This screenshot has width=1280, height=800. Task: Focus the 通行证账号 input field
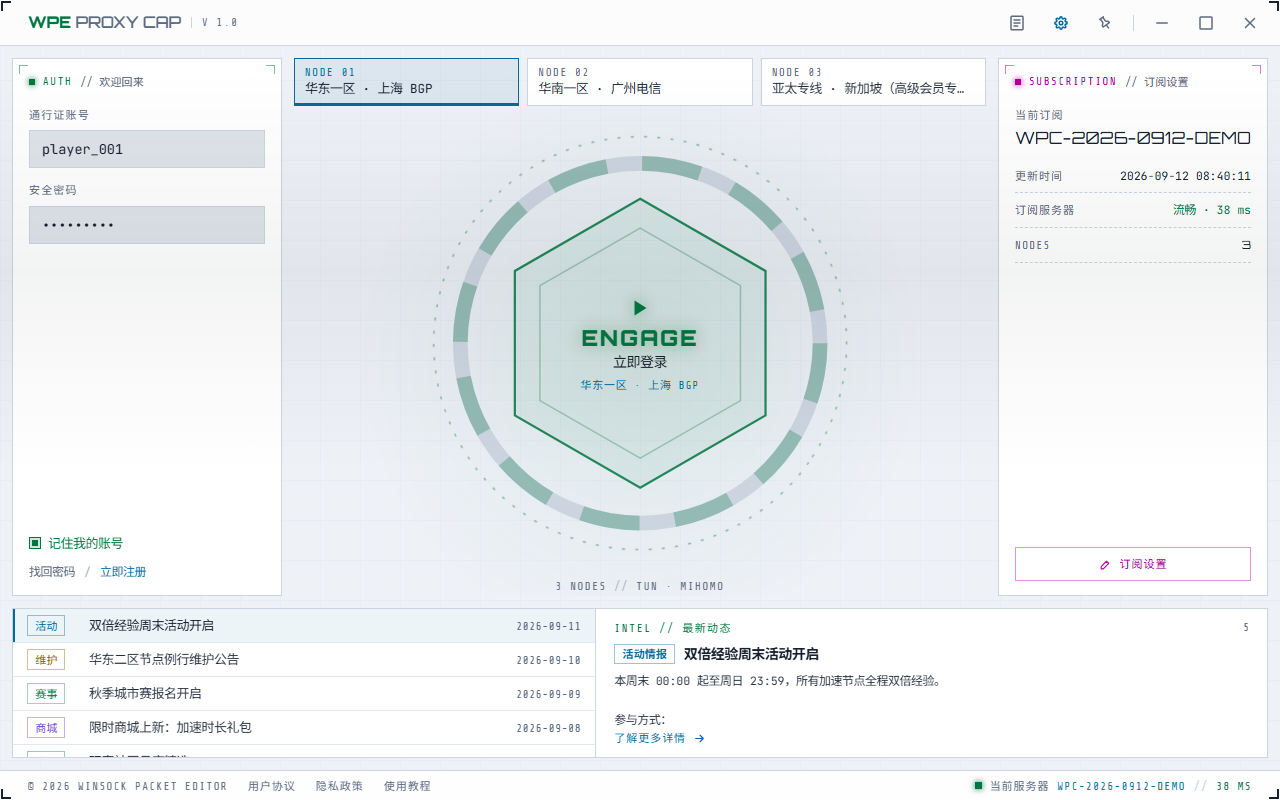pyautogui.click(x=147, y=149)
